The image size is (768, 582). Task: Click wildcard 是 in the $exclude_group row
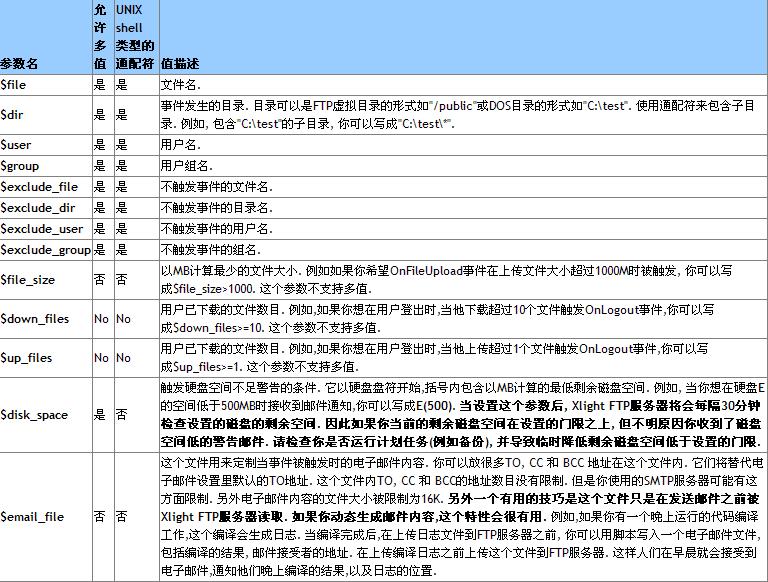pos(121,250)
